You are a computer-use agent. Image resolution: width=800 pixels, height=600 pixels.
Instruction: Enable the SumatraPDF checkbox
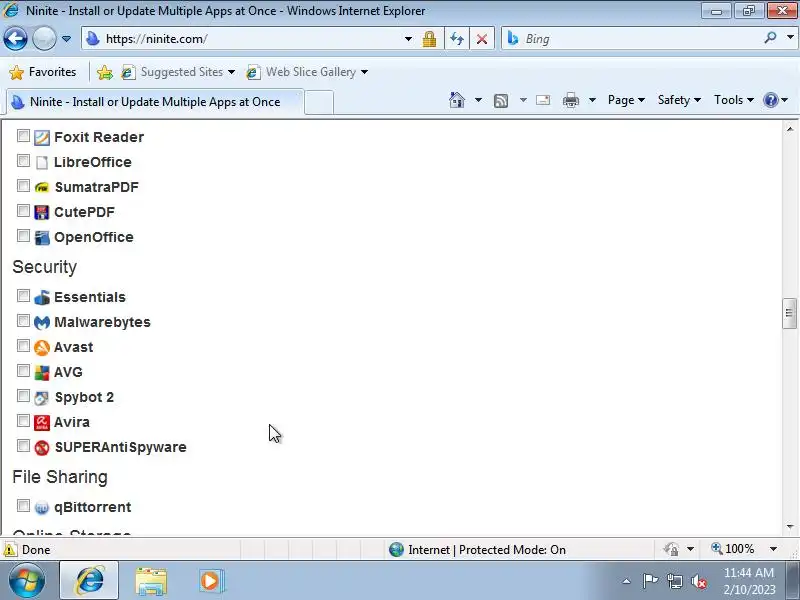click(x=23, y=186)
